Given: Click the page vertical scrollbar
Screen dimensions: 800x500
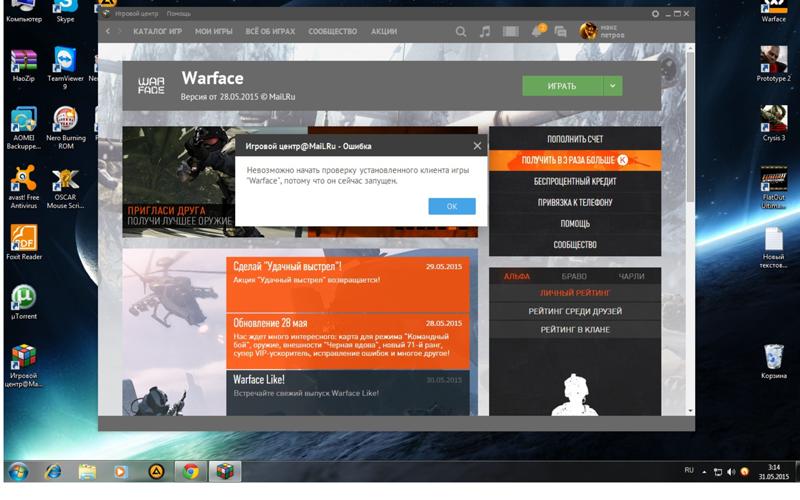Looking at the screenshot, I should click(x=690, y=128).
